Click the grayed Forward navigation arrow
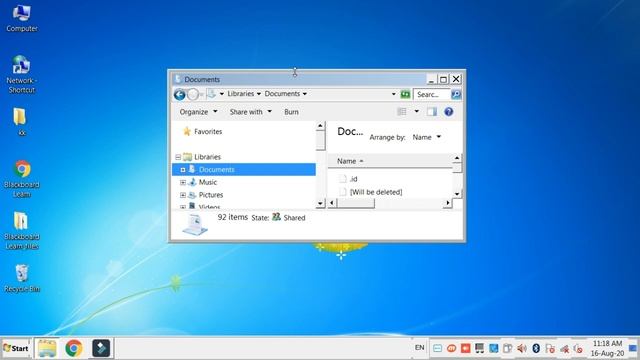 (193, 95)
